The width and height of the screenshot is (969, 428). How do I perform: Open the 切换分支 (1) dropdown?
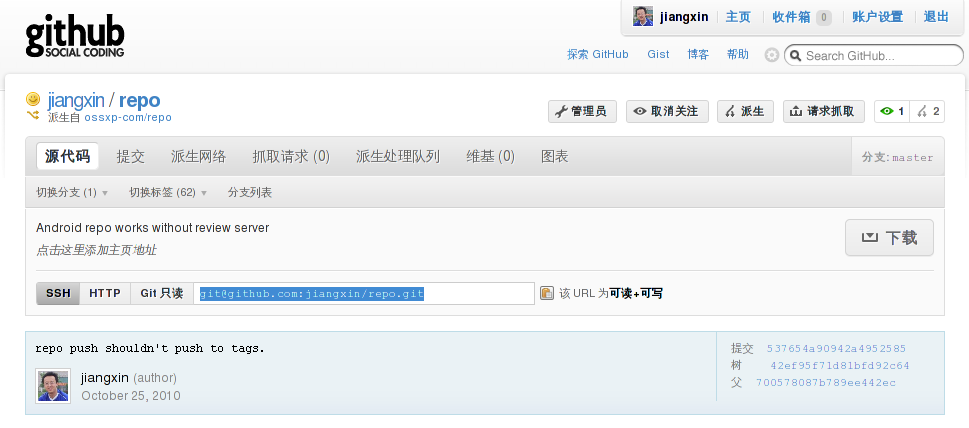(72, 193)
